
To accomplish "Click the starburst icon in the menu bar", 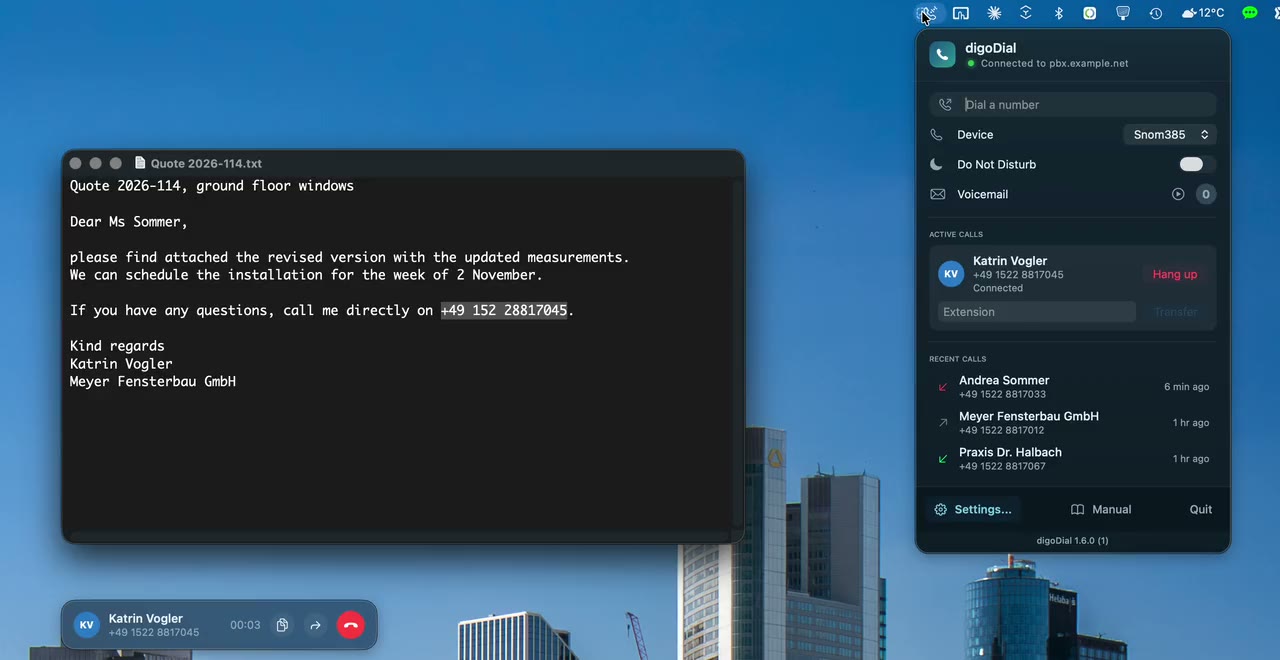I will pyautogui.click(x=994, y=13).
